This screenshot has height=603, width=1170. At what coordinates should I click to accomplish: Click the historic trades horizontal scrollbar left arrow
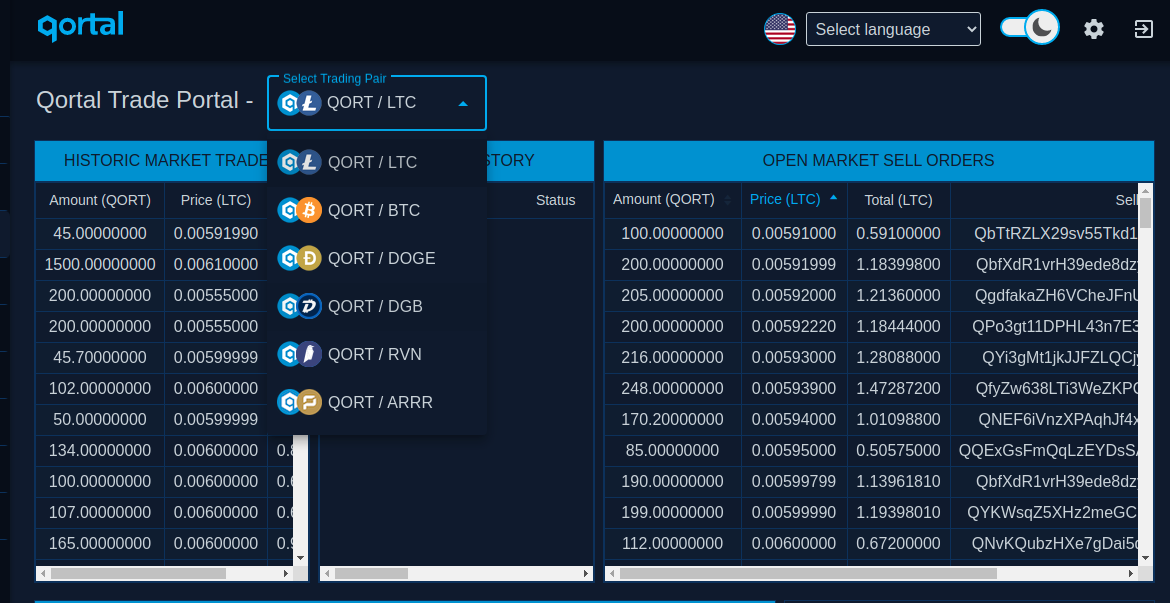43,574
